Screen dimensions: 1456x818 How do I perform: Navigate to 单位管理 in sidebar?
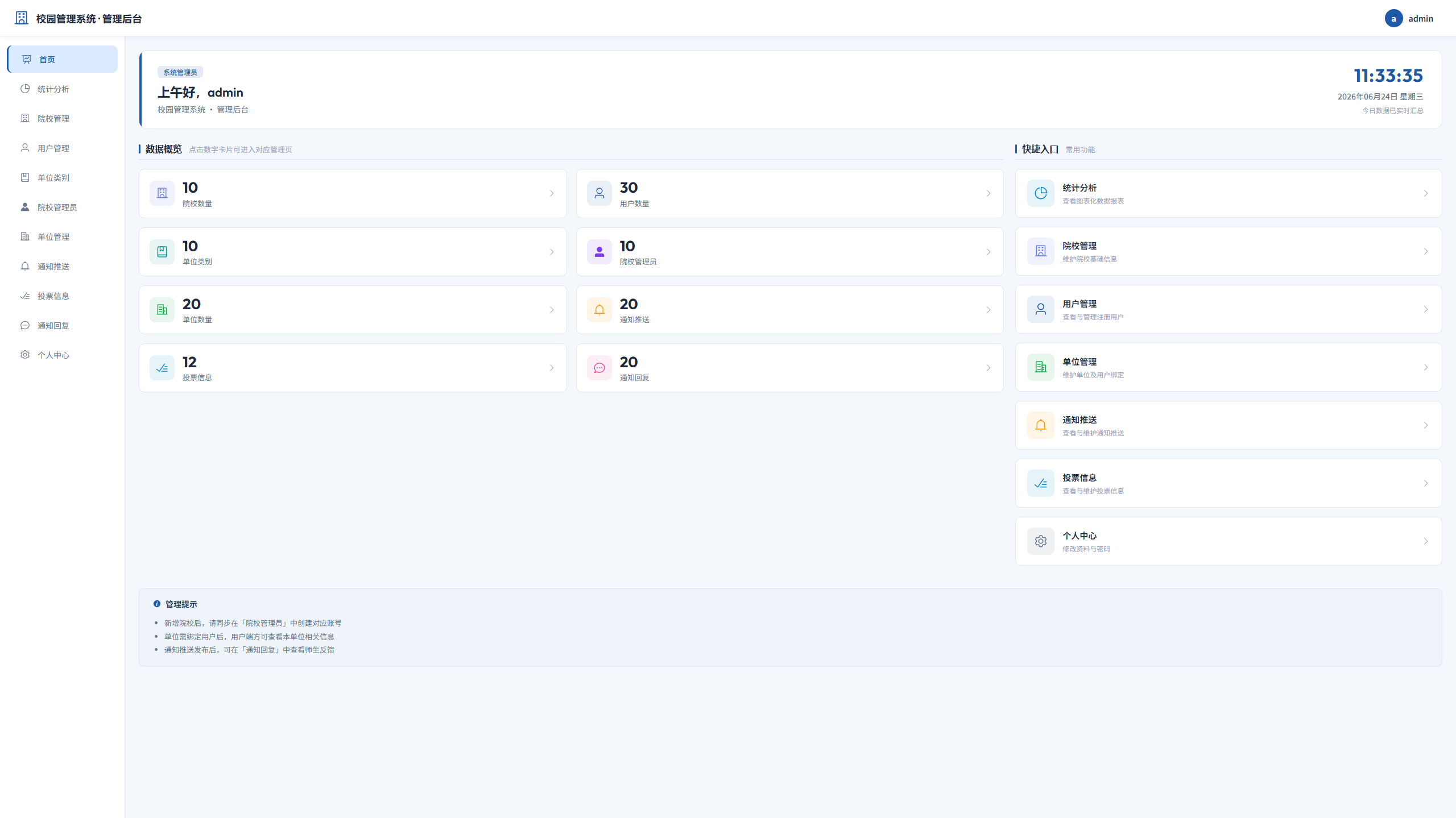(x=63, y=236)
